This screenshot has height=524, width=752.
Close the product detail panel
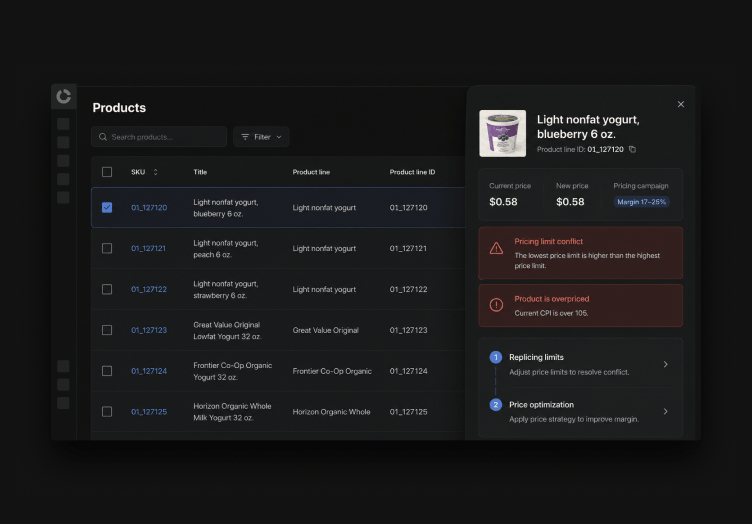(681, 104)
